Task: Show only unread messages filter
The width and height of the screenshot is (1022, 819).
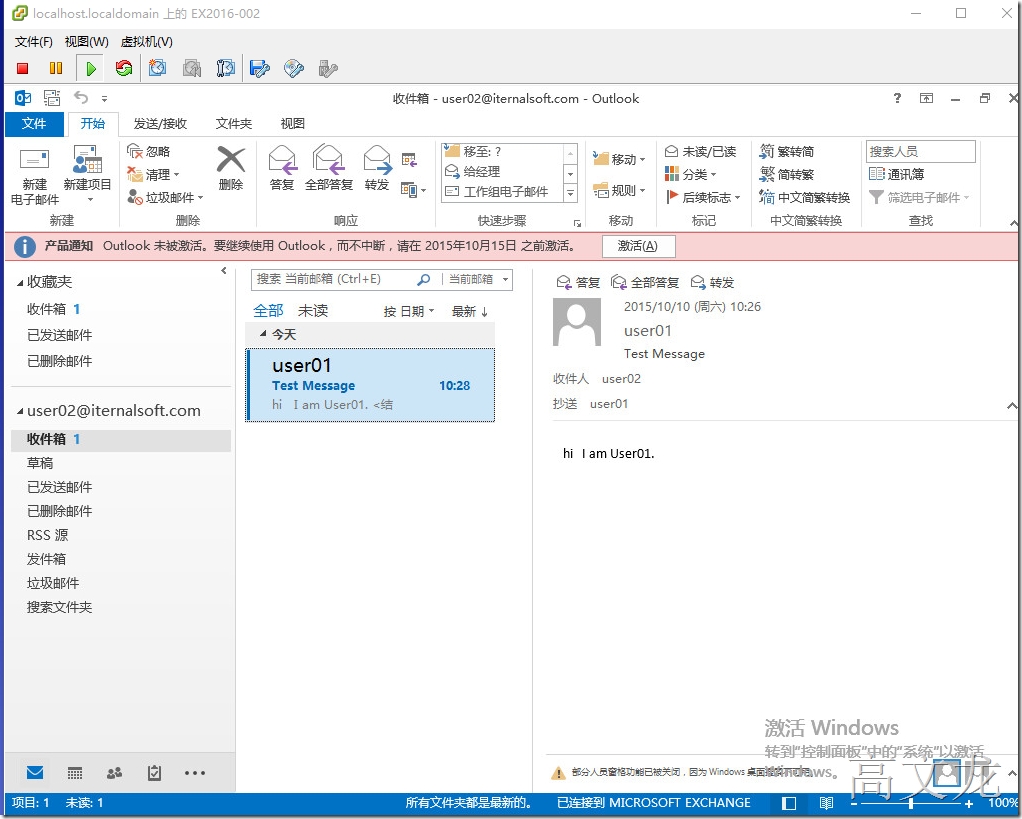Action: coord(313,311)
